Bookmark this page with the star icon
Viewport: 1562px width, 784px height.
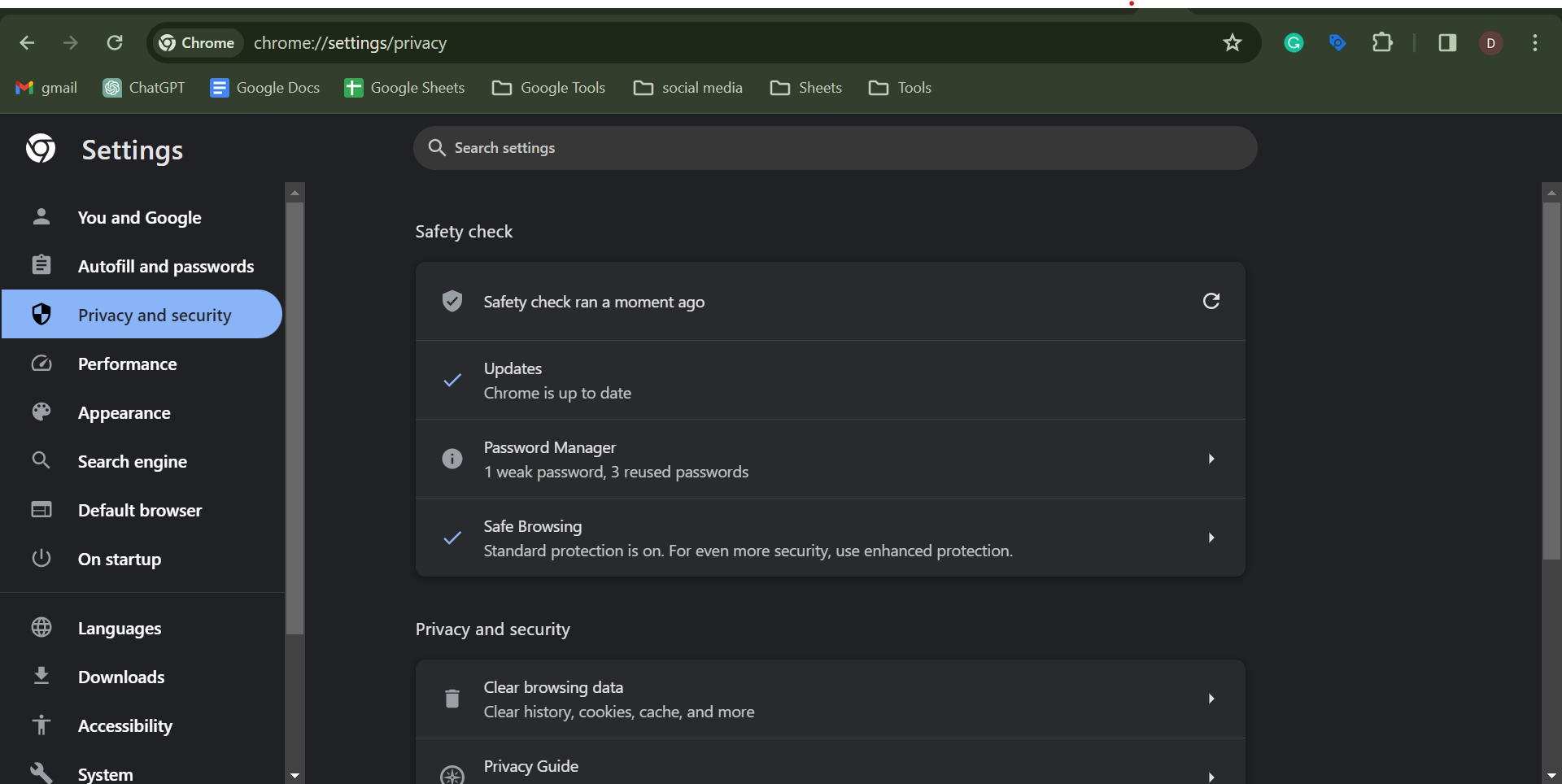(1233, 42)
